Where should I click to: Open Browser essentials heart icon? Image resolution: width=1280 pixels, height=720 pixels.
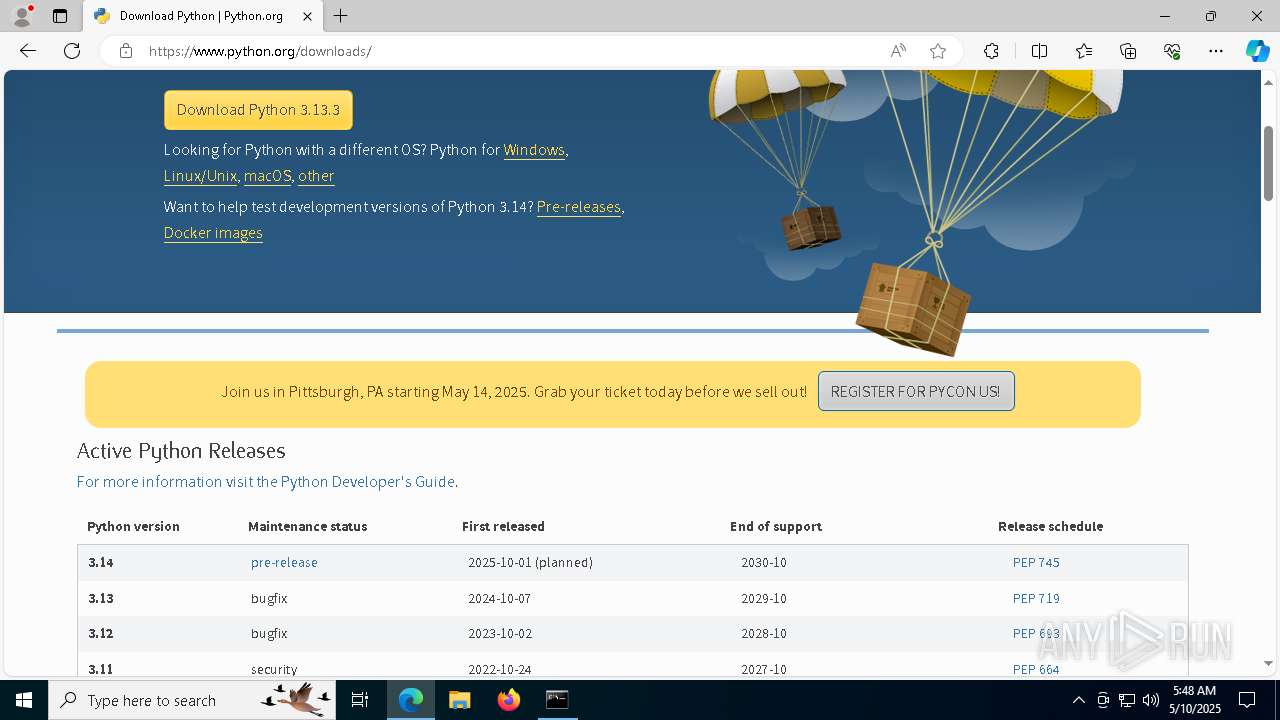(1172, 51)
